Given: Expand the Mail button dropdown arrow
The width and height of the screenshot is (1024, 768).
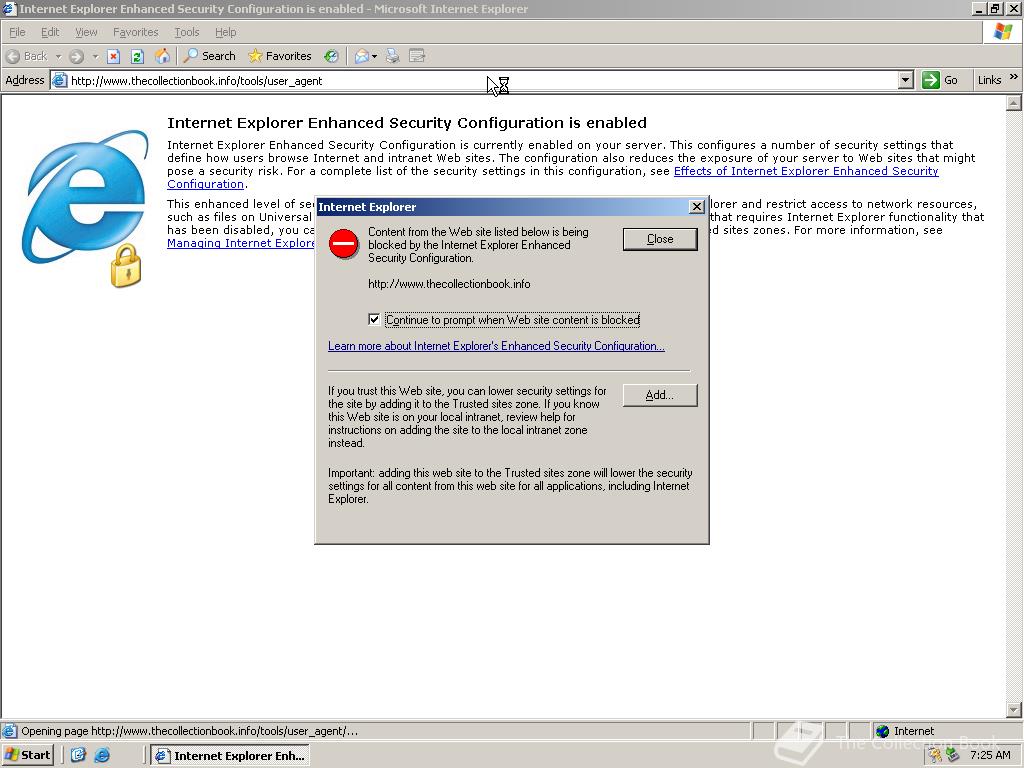Looking at the screenshot, I should click(x=374, y=56).
